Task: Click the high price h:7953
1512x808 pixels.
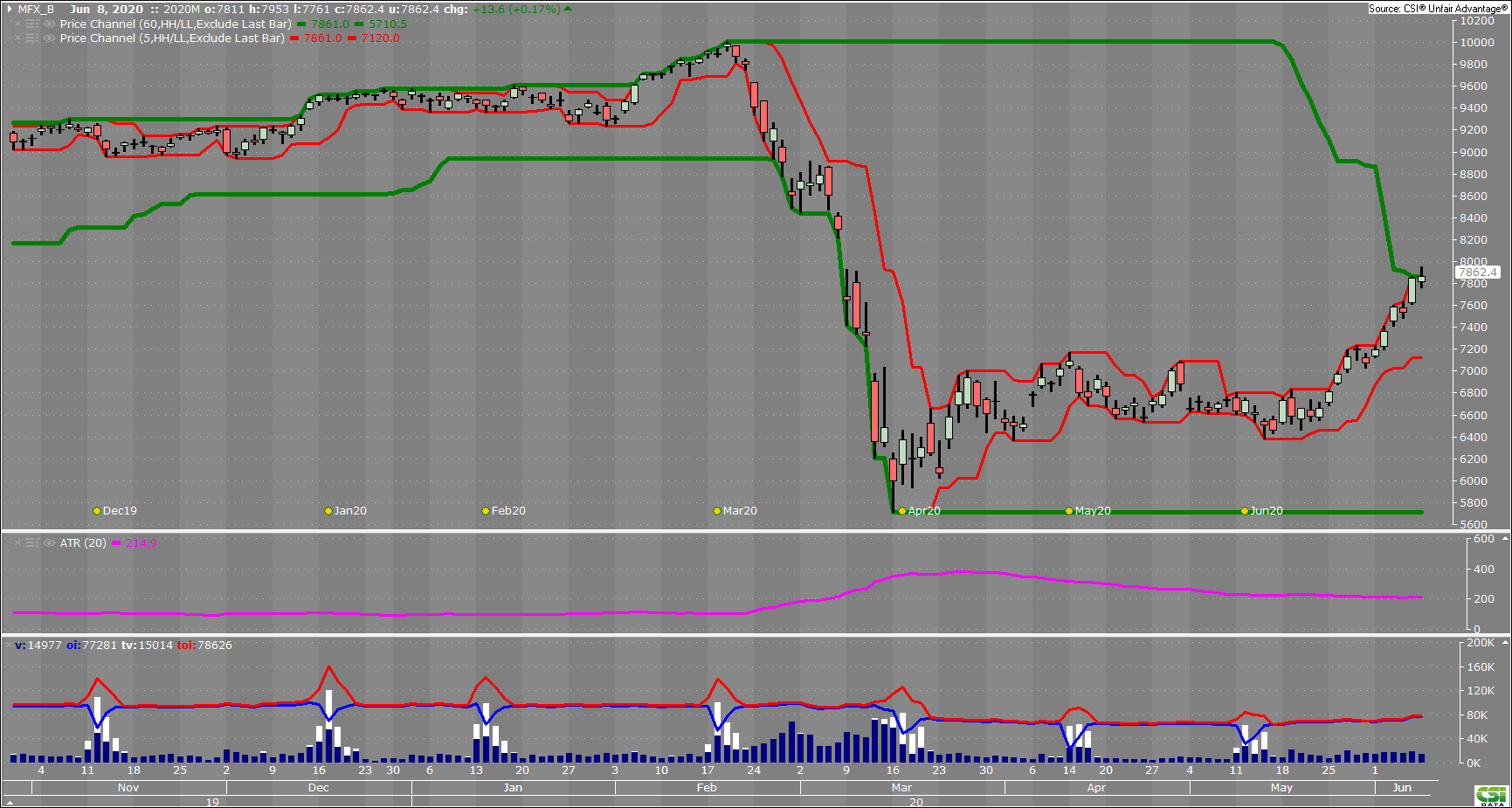Action: [269, 10]
